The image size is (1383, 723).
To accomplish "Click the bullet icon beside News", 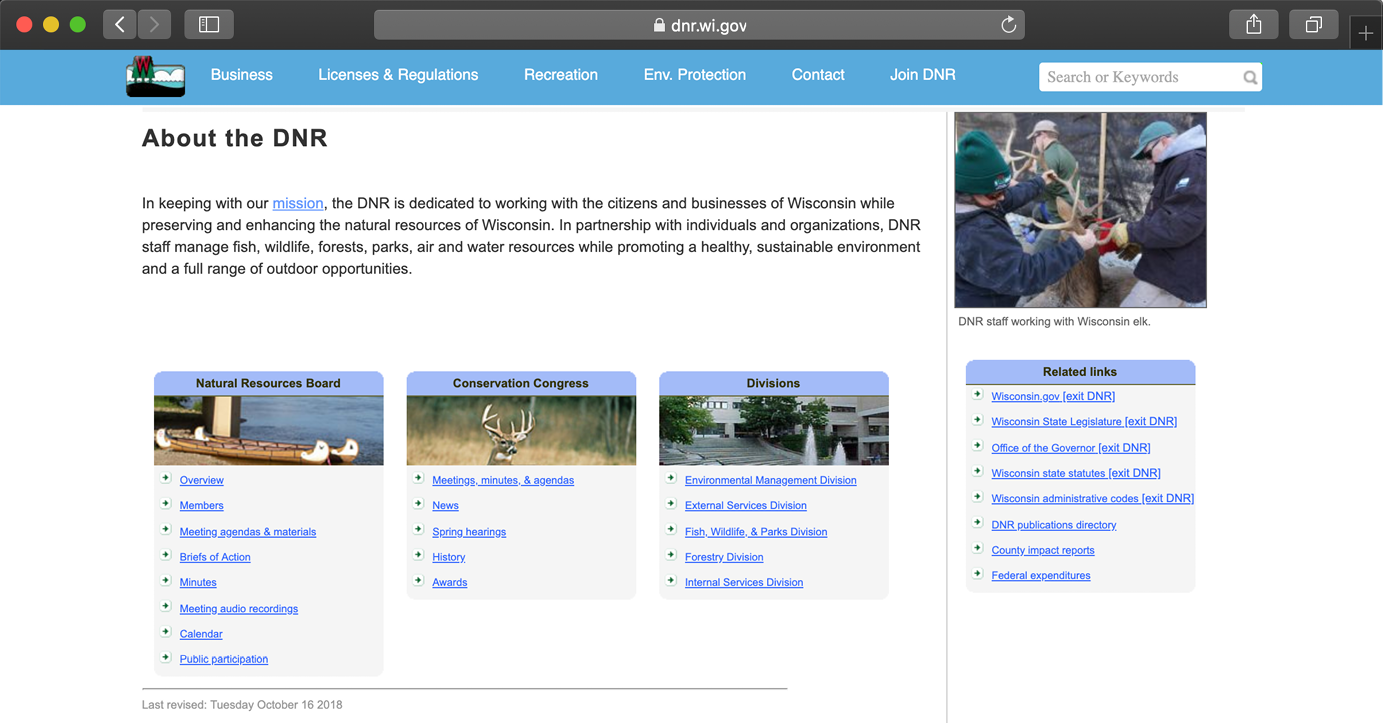I will pyautogui.click(x=419, y=504).
